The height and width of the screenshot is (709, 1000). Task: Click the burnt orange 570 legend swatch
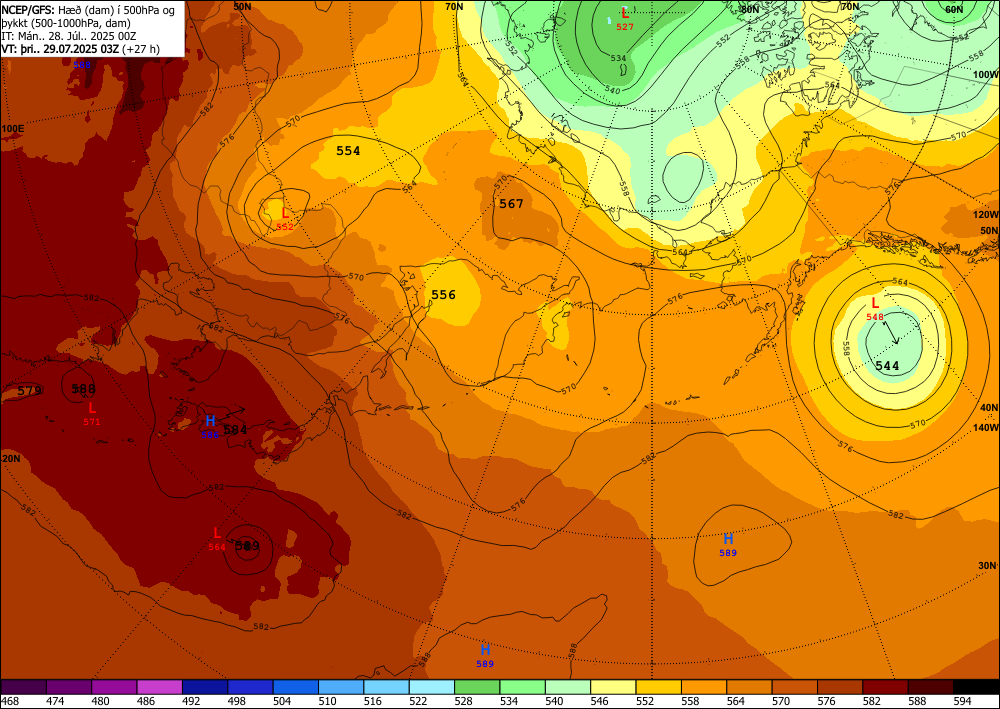(x=794, y=687)
